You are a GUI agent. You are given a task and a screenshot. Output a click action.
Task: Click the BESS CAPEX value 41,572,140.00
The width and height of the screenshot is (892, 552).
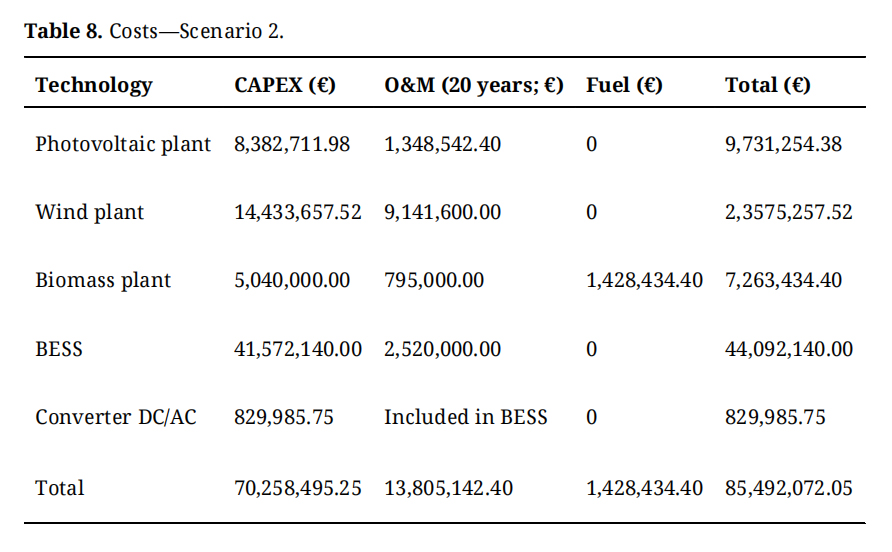pos(298,349)
